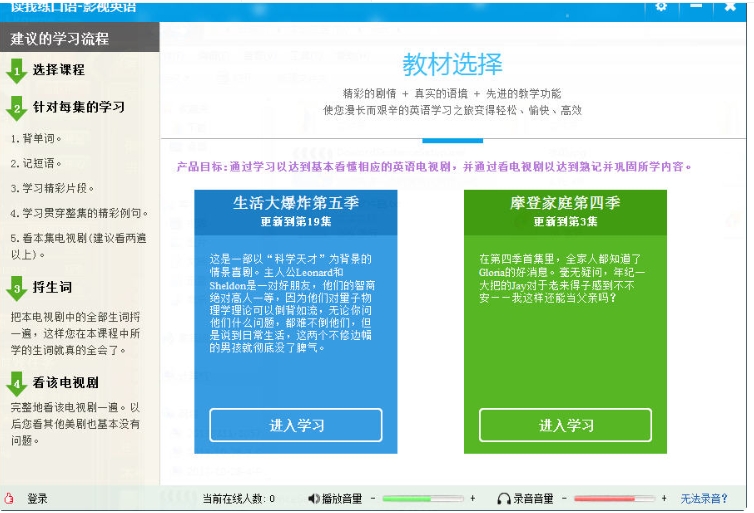Enter study for 生活大爆炸第五季
The width and height of the screenshot is (754, 513).
tap(296, 425)
